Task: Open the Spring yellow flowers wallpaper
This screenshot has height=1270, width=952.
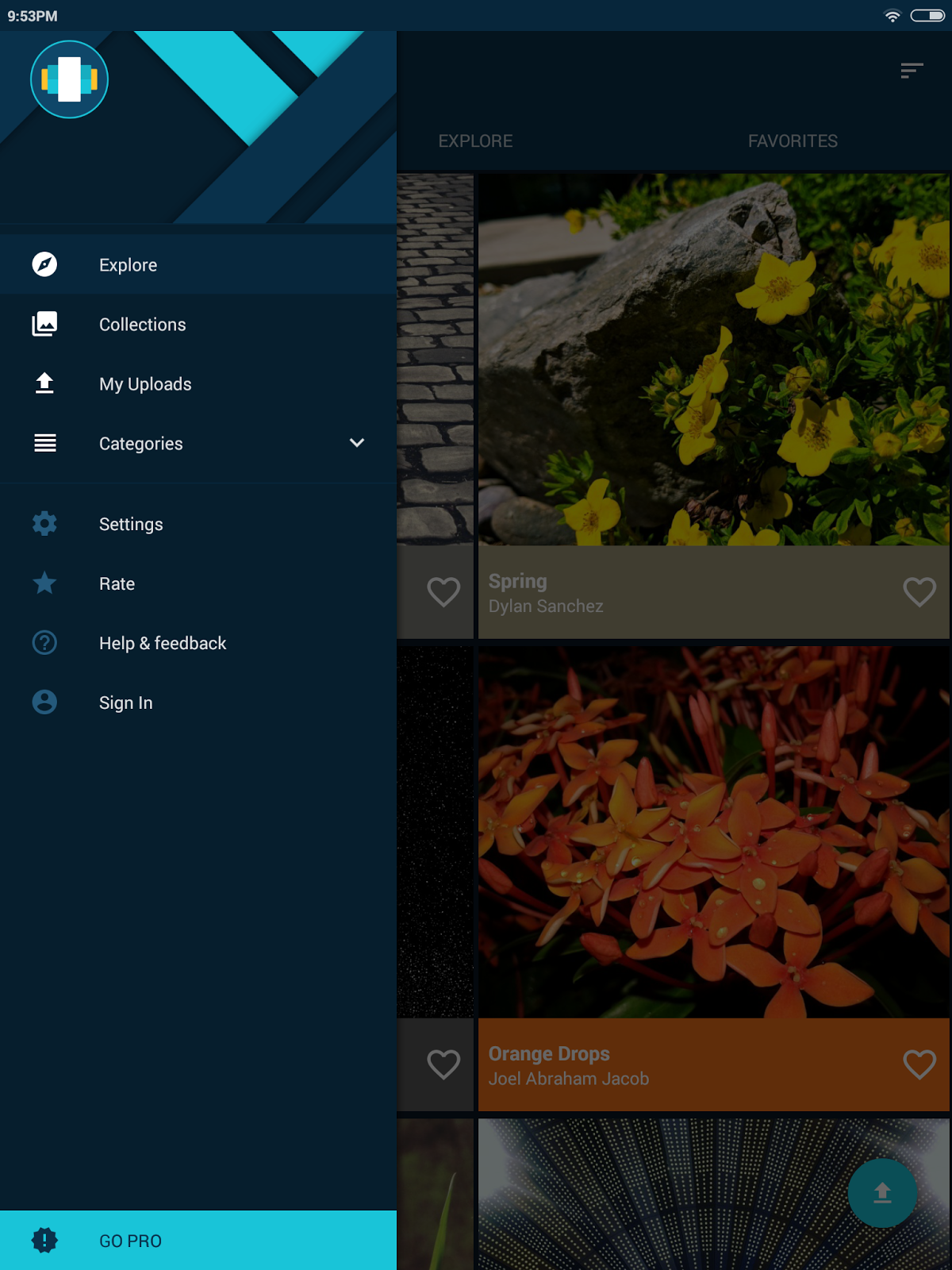Action: [713, 360]
